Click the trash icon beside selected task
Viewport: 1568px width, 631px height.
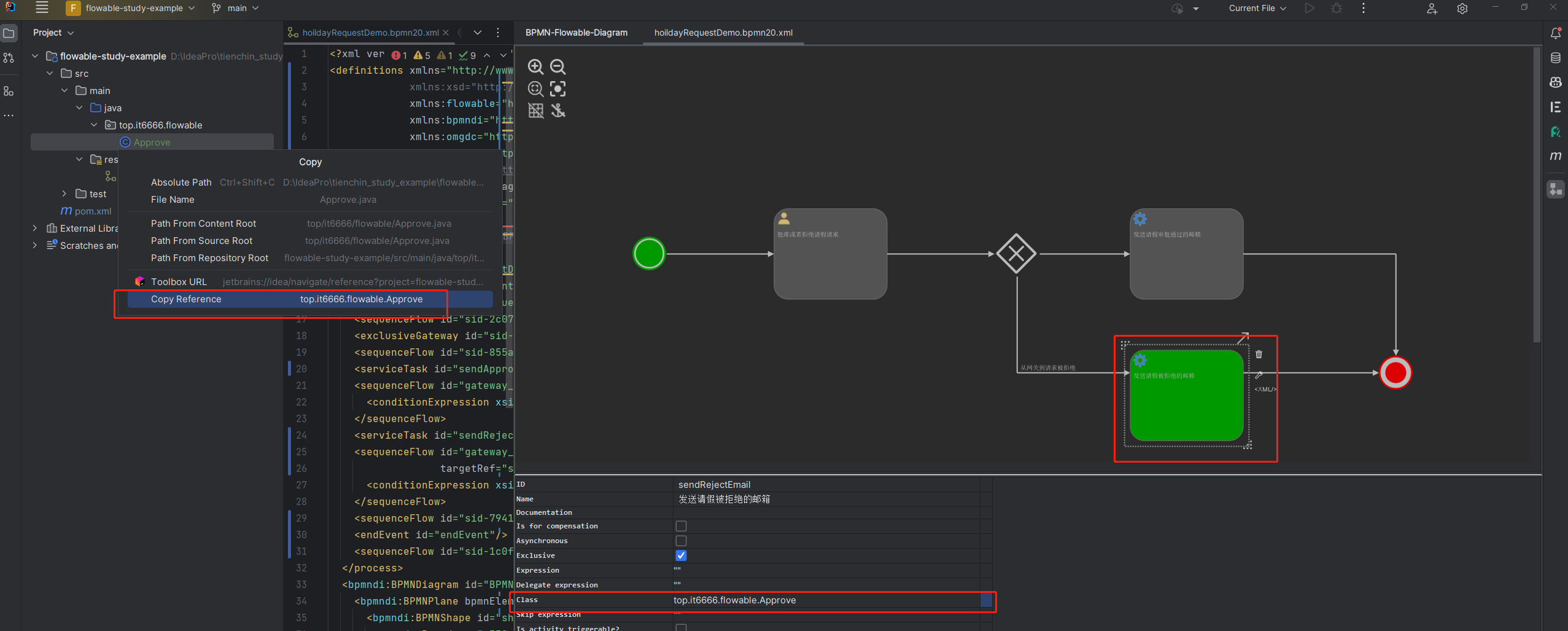1259,355
